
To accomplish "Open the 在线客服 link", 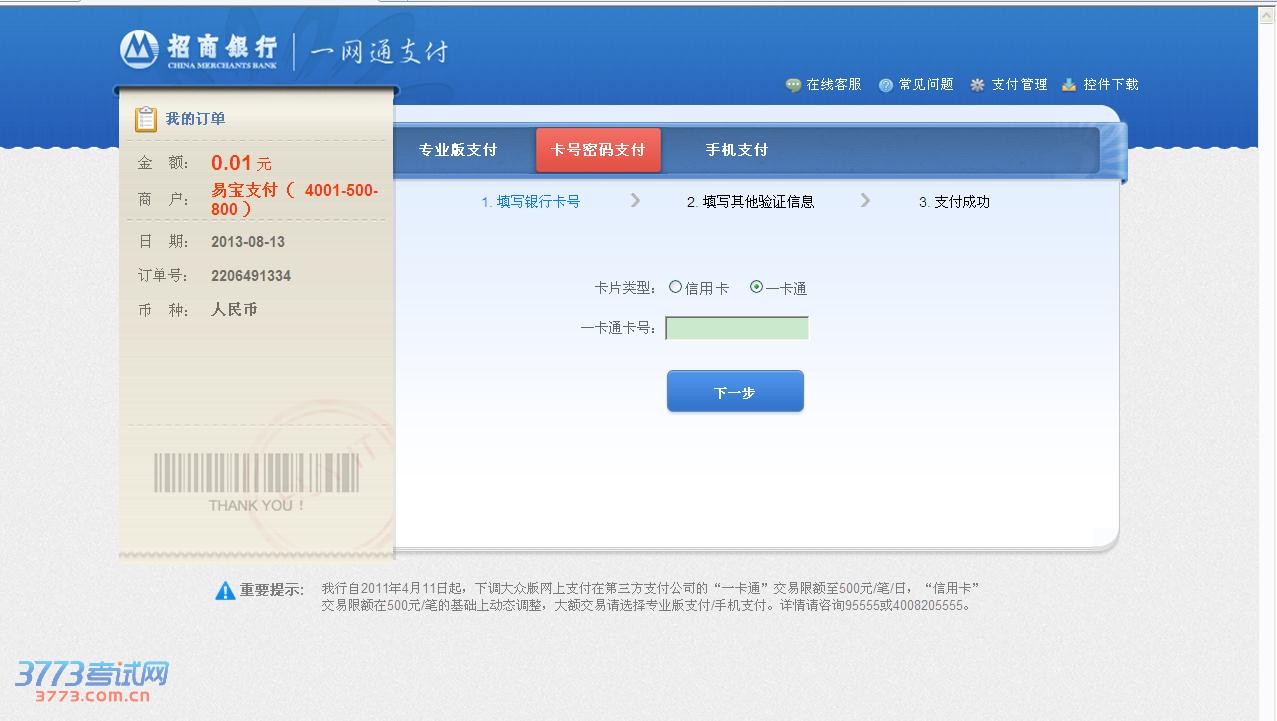I will tap(833, 85).
